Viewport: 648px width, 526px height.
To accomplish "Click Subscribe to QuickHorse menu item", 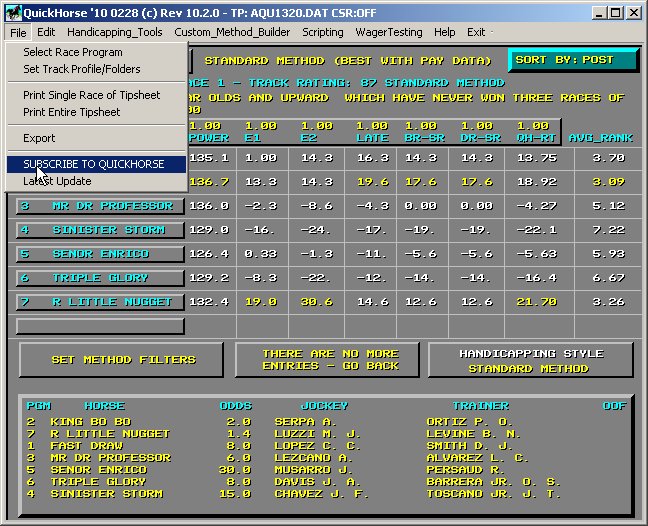I will coord(94,164).
